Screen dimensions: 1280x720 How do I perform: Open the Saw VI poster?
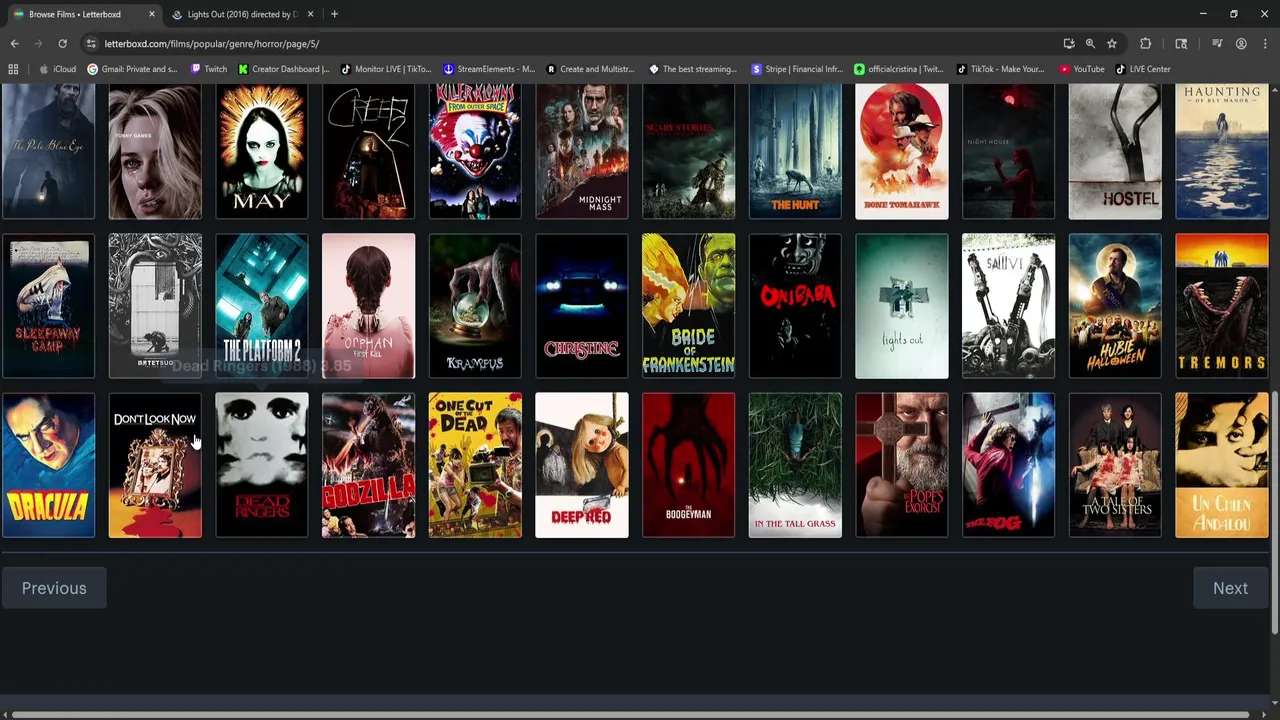point(1008,306)
